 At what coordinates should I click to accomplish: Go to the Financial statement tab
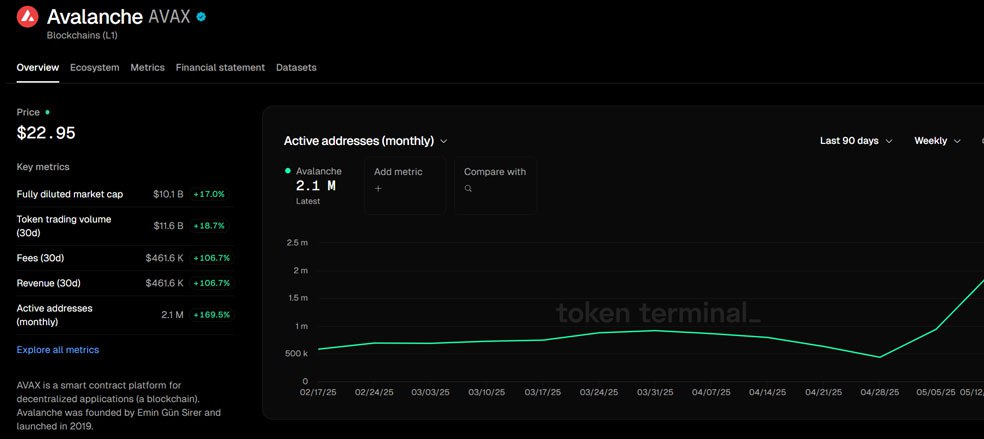(220, 67)
